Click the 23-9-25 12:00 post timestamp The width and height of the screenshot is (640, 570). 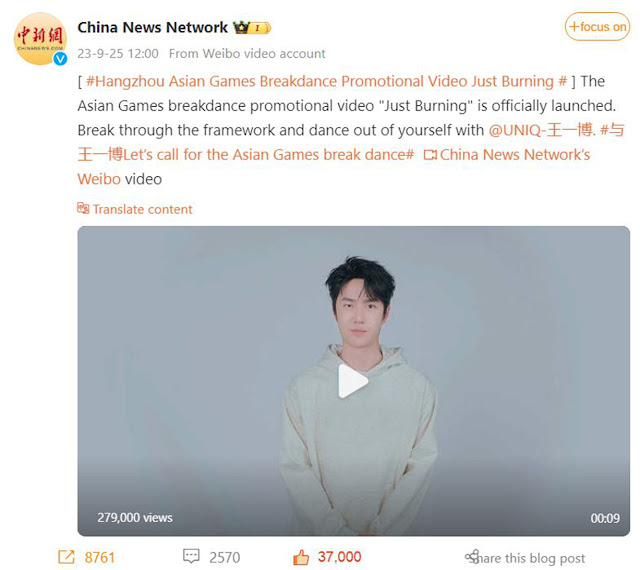(118, 53)
